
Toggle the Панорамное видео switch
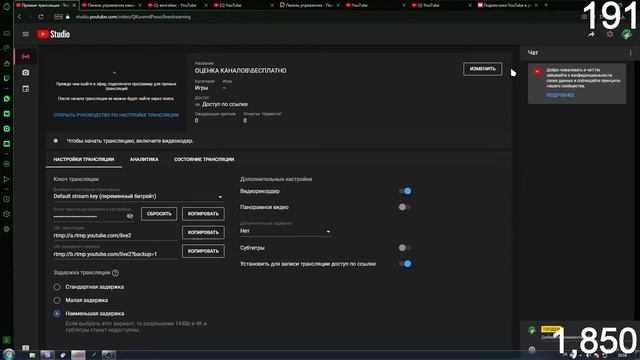point(405,207)
